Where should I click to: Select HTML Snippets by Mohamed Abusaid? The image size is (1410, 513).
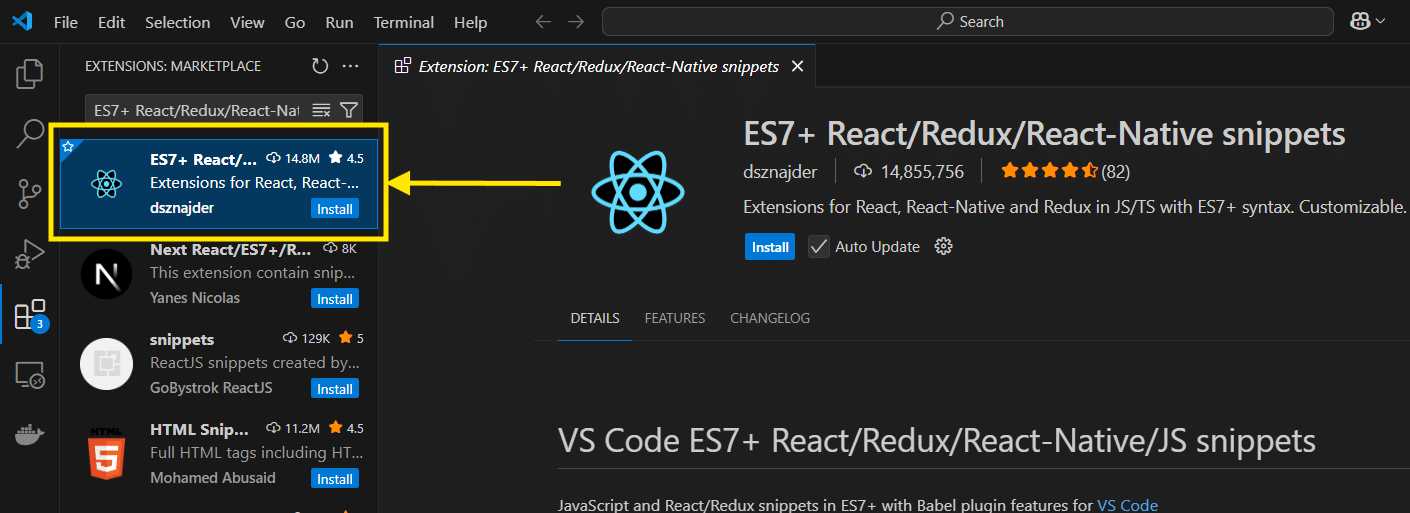[x=219, y=453]
